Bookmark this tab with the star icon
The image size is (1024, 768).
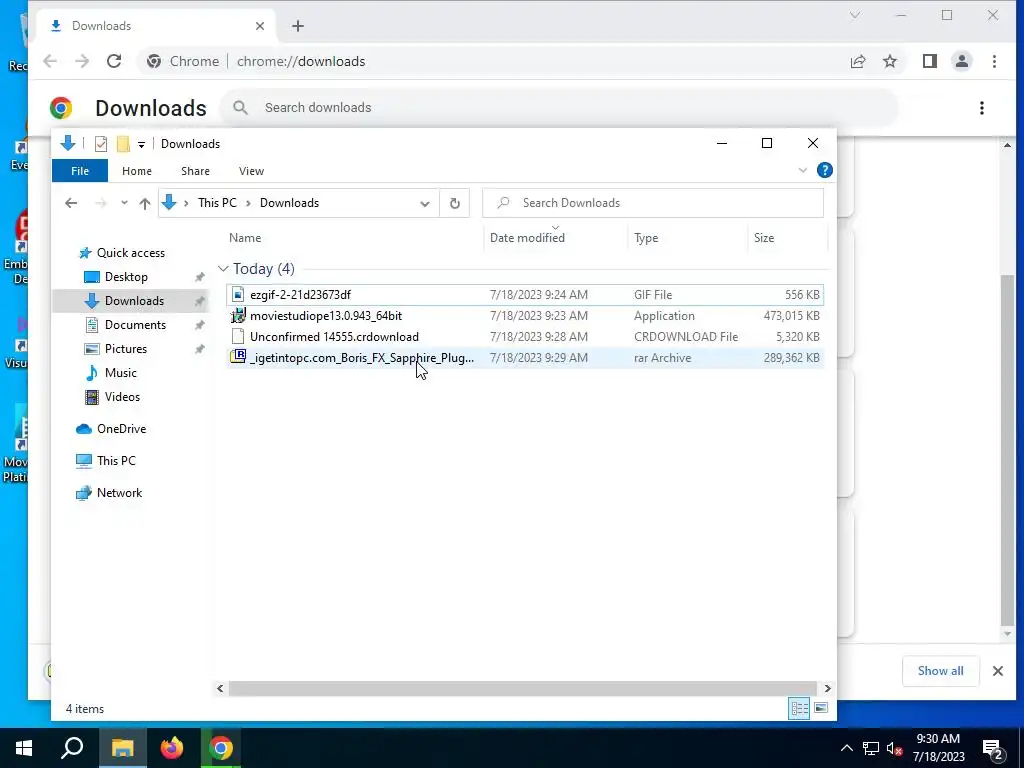point(889,61)
